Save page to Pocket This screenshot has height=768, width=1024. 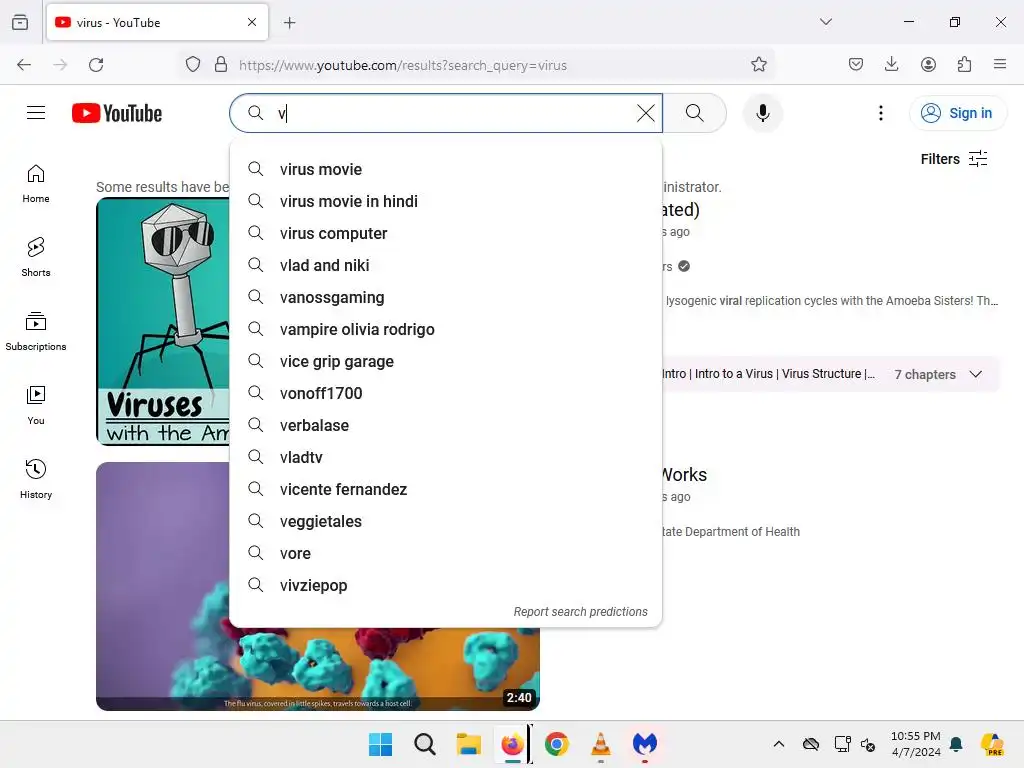(856, 64)
